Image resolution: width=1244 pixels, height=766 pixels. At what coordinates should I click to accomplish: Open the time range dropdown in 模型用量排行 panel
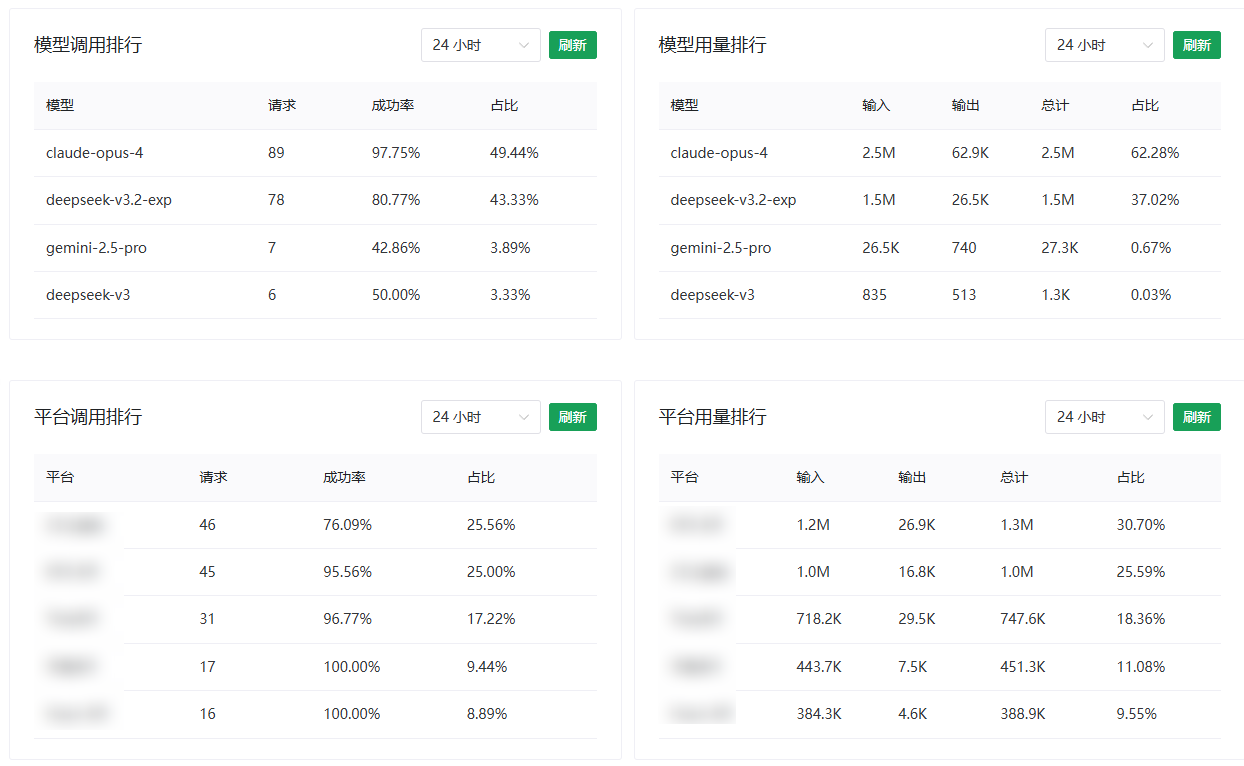[1104, 45]
